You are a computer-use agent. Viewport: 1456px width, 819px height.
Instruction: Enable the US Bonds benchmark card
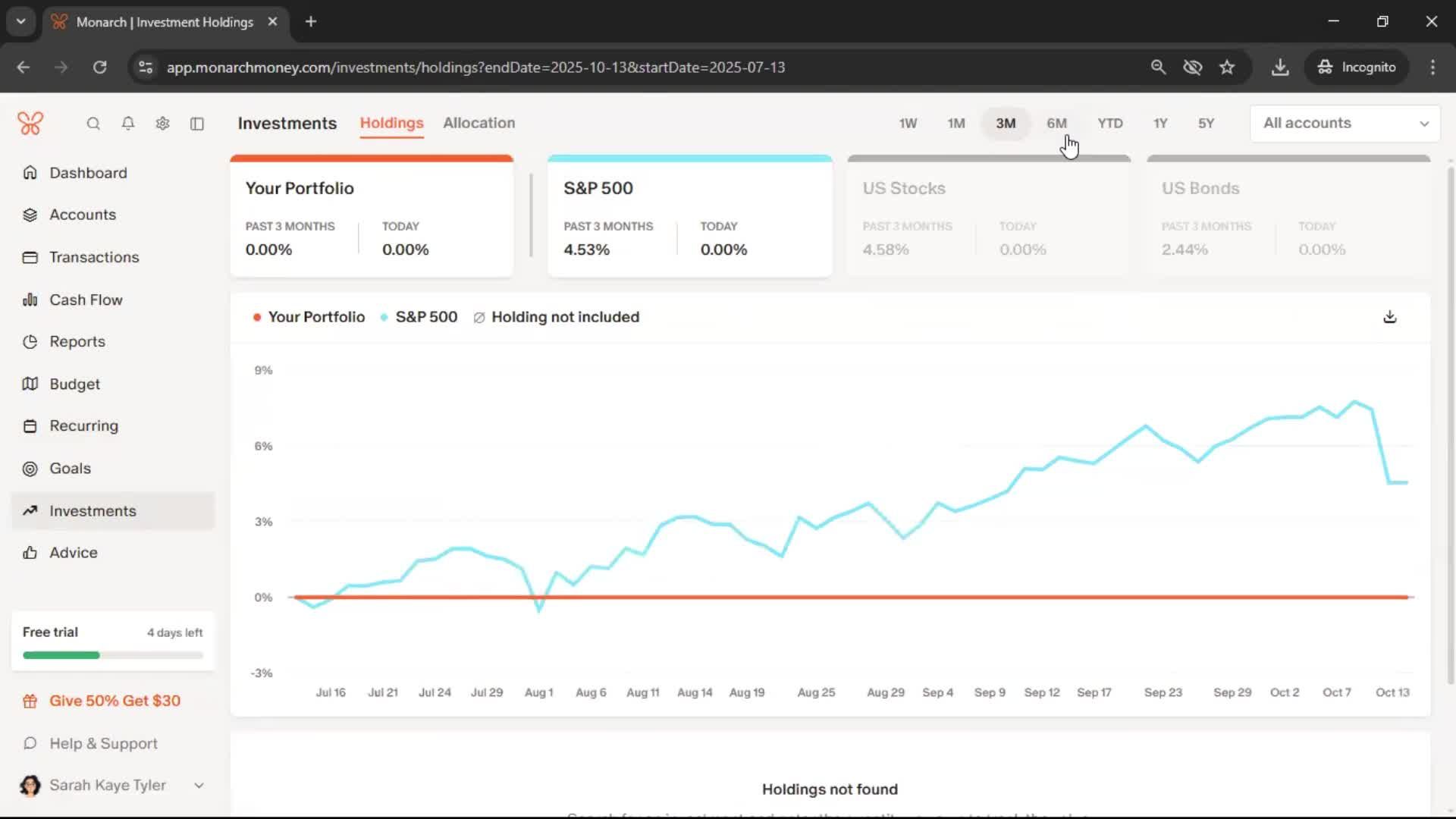point(1288,216)
